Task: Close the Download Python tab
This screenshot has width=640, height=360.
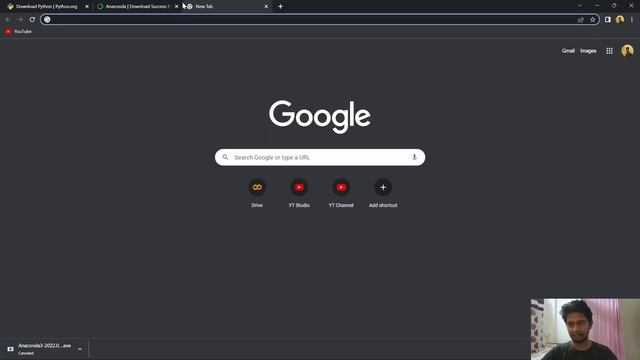Action: [x=87, y=7]
